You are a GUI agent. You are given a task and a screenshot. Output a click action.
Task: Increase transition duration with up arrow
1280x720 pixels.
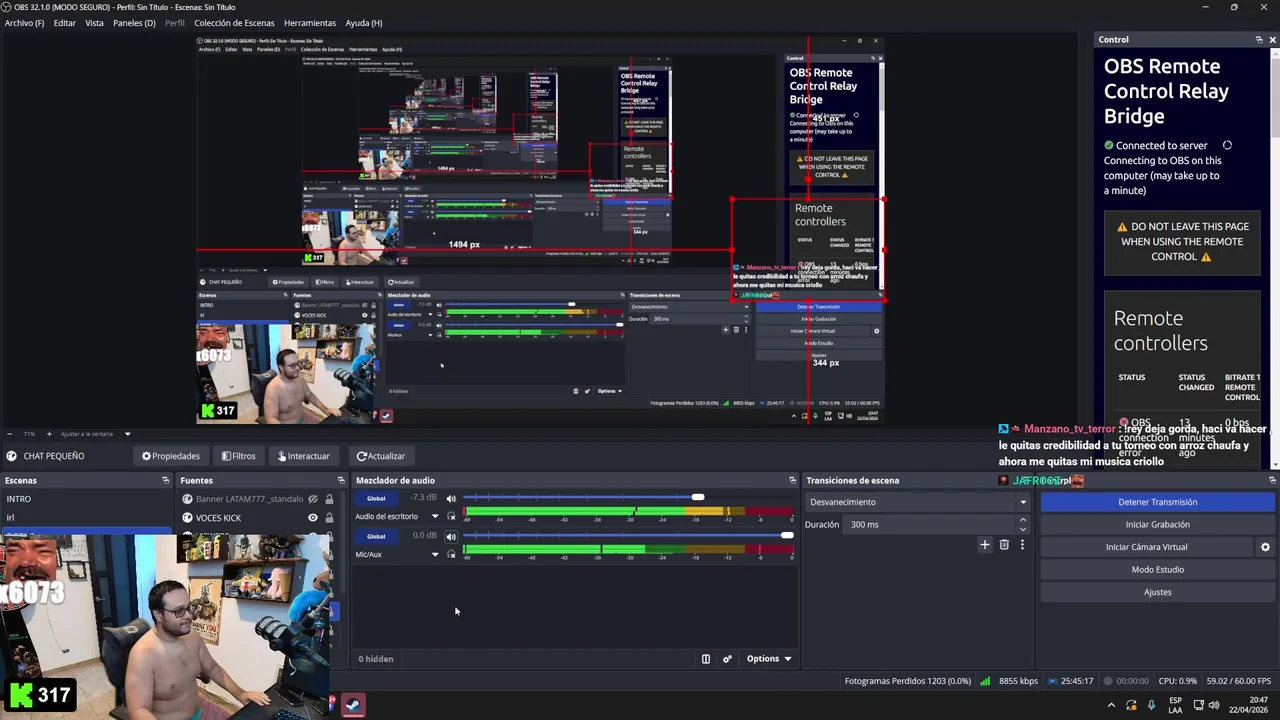click(1022, 520)
